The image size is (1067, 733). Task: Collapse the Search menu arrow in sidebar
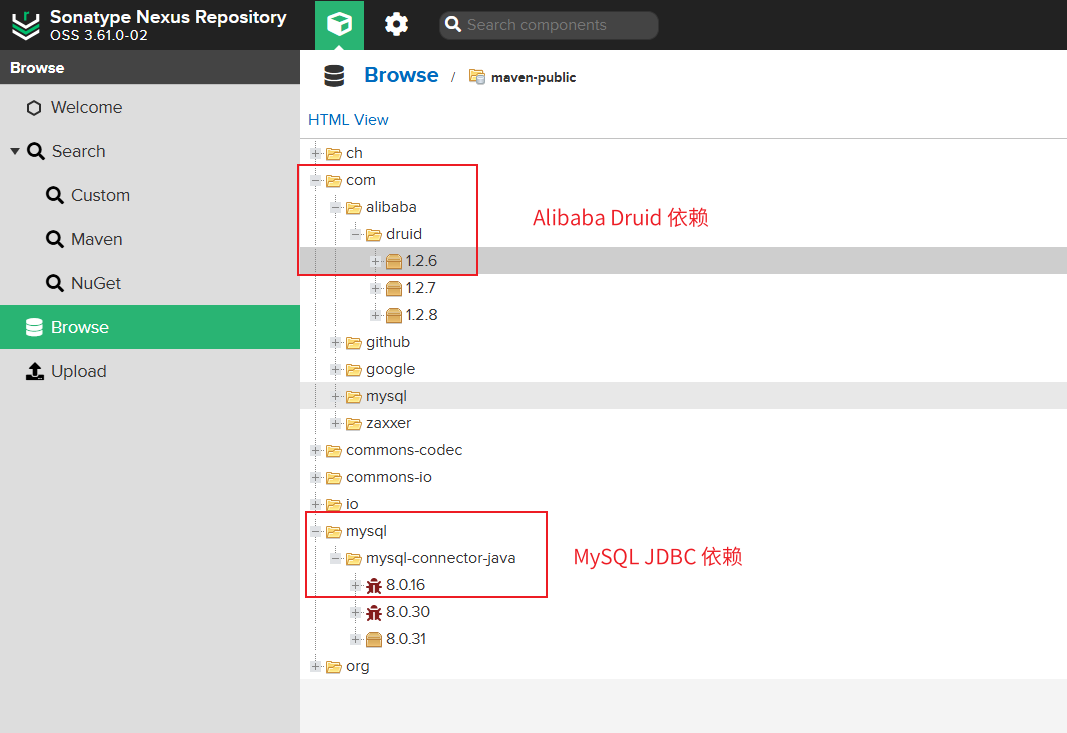(x=15, y=152)
